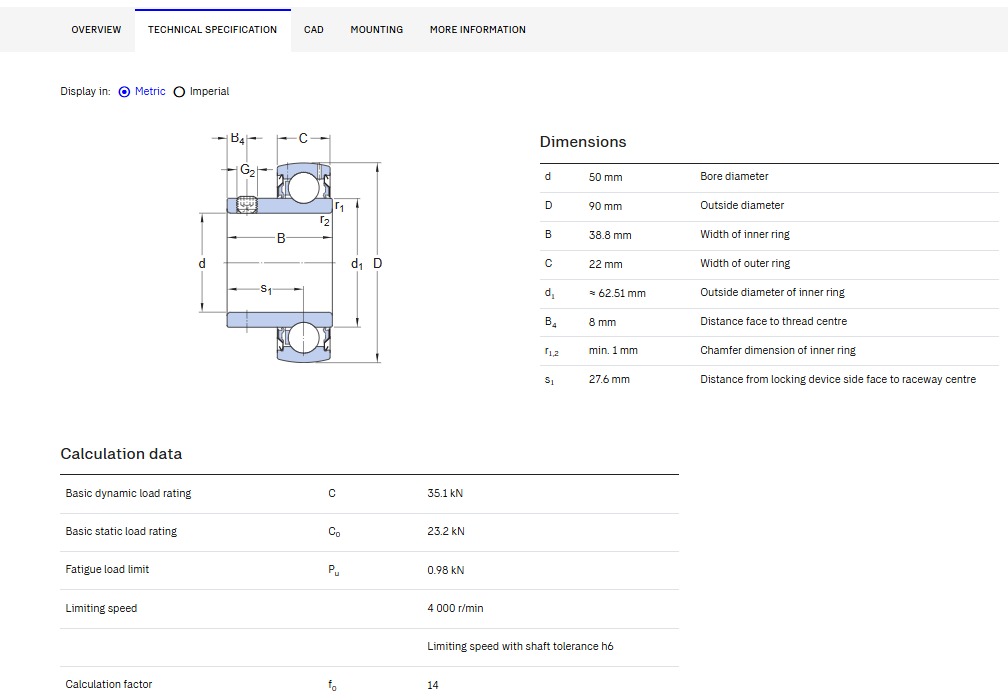The width and height of the screenshot is (1008, 698).
Task: Click the 'r1,2' symbol in Dimensions table
Action: point(552,351)
